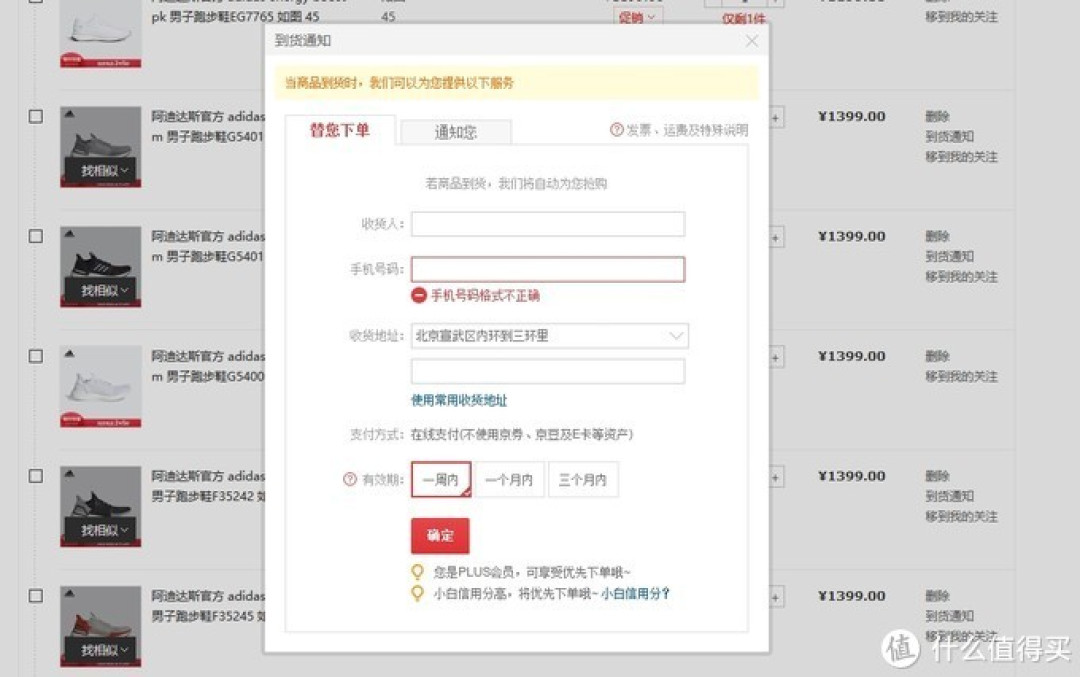Open the 小白信用分? link
This screenshot has width=1080, height=677.
pyautogui.click(x=635, y=593)
